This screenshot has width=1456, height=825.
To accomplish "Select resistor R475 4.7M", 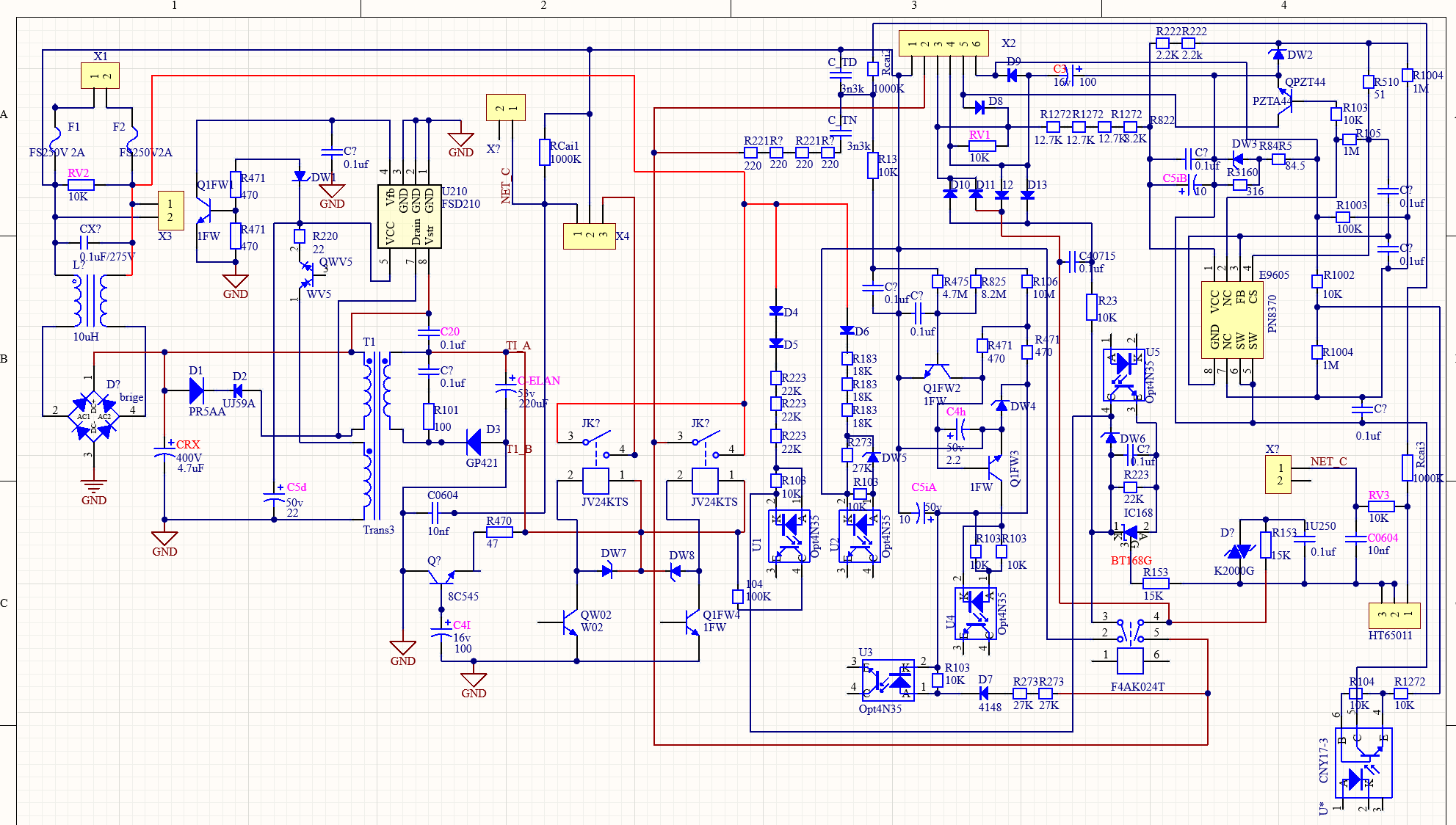I will point(938,281).
